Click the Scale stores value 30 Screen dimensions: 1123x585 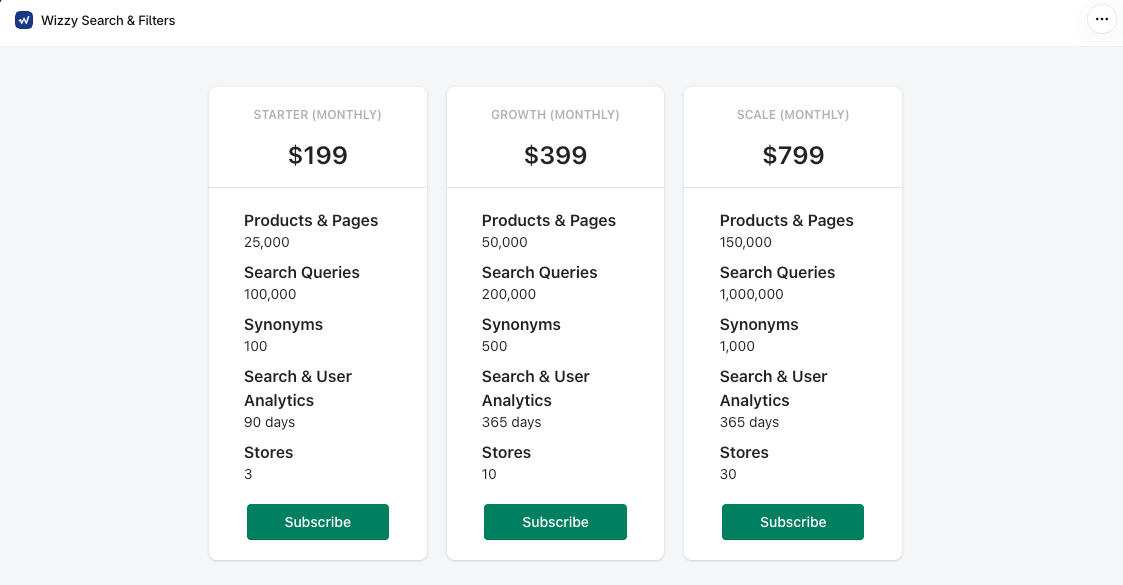pos(728,474)
